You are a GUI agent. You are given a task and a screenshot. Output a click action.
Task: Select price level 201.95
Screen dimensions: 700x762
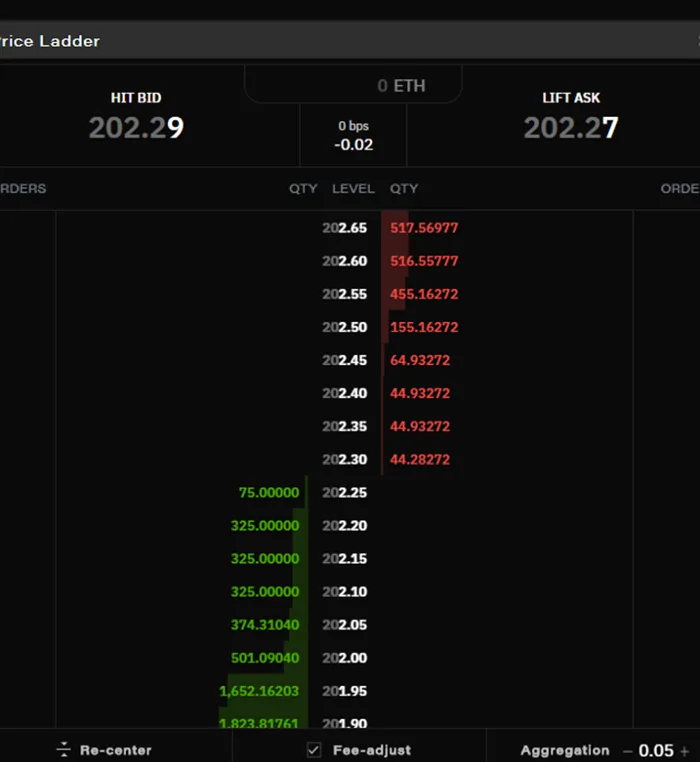[x=345, y=691]
